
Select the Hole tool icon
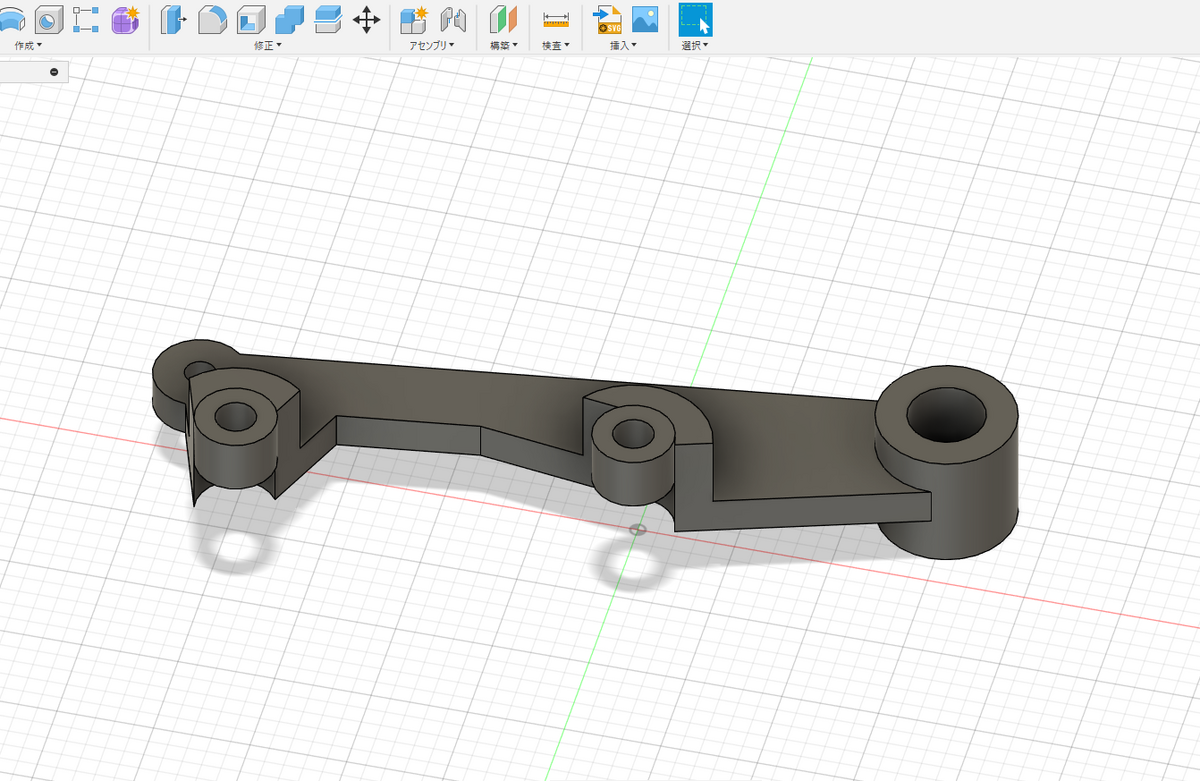coord(47,19)
